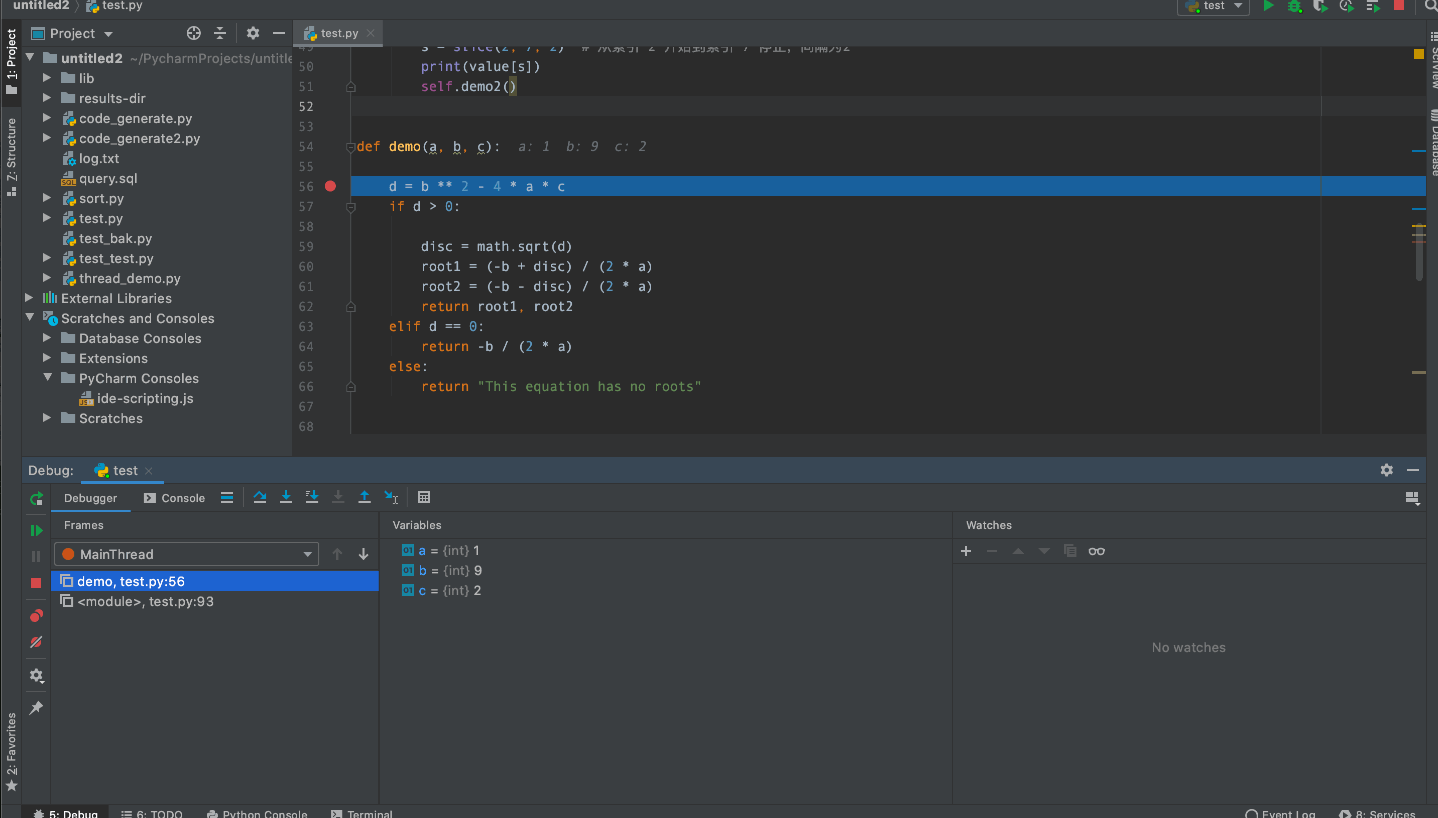Collapse PyCharm Consoles folder

coord(47,378)
